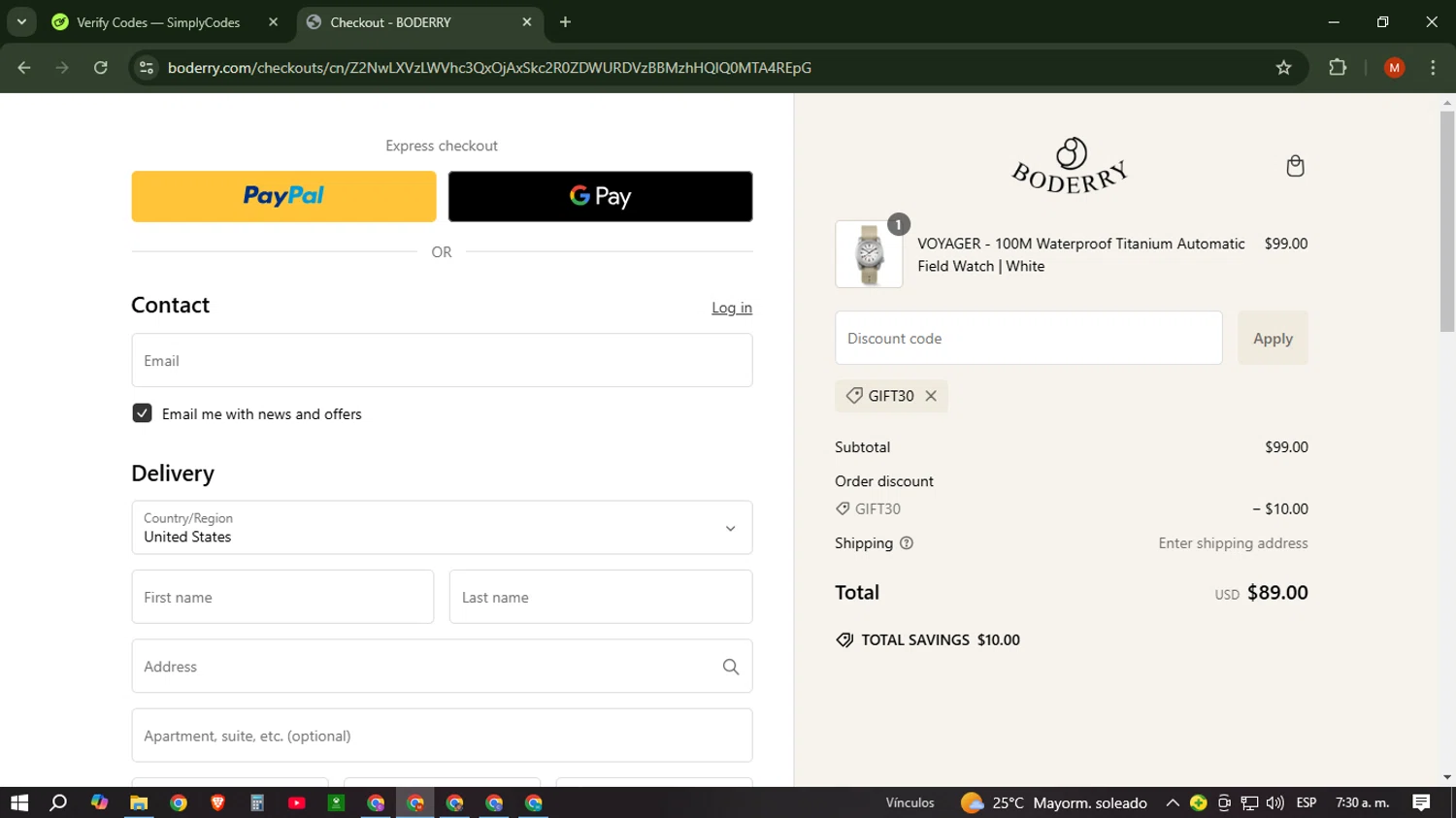Open Brave browser from the taskbar
This screenshot has height=818, width=1456.
[217, 802]
